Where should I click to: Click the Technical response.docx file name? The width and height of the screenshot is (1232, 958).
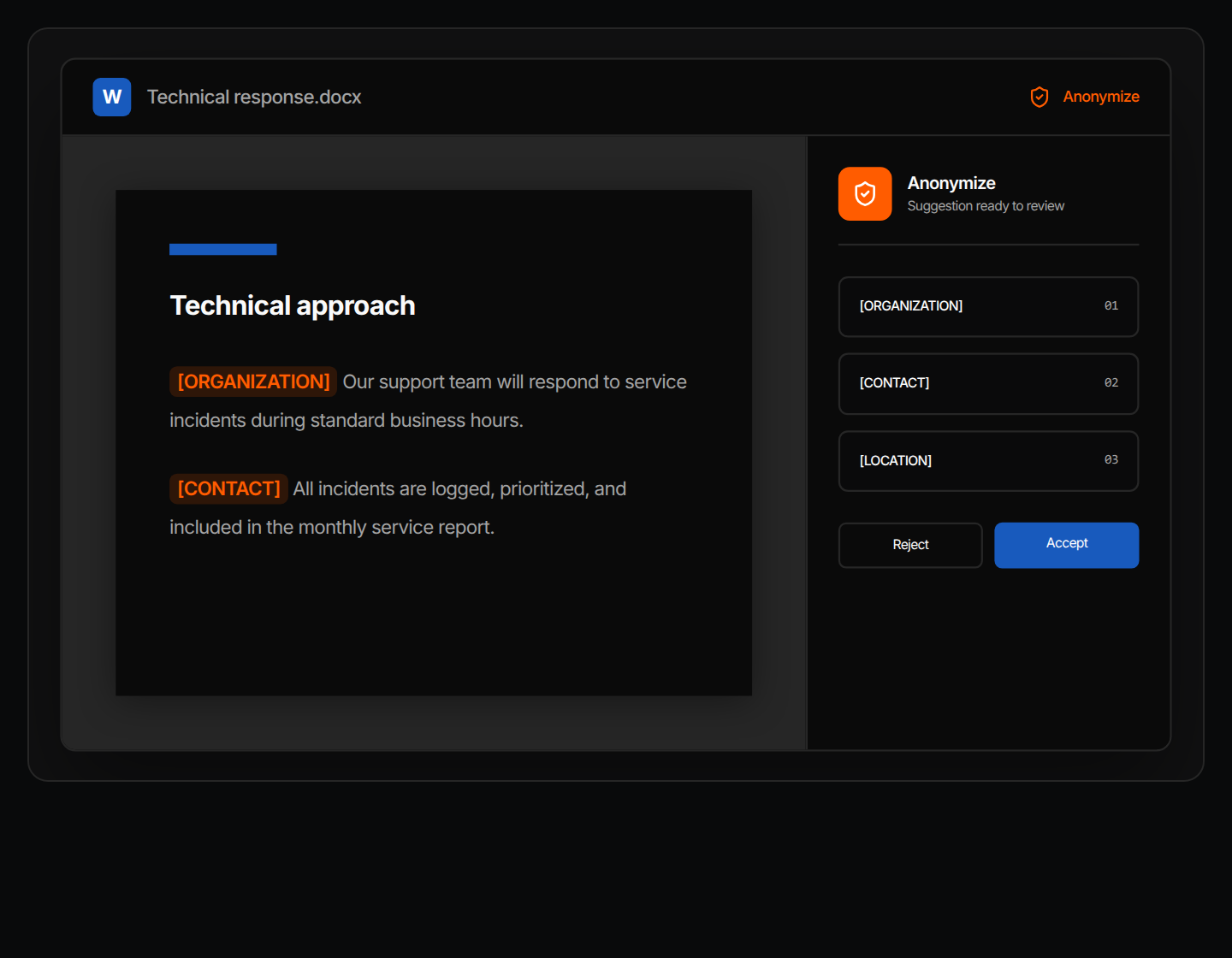coord(254,97)
